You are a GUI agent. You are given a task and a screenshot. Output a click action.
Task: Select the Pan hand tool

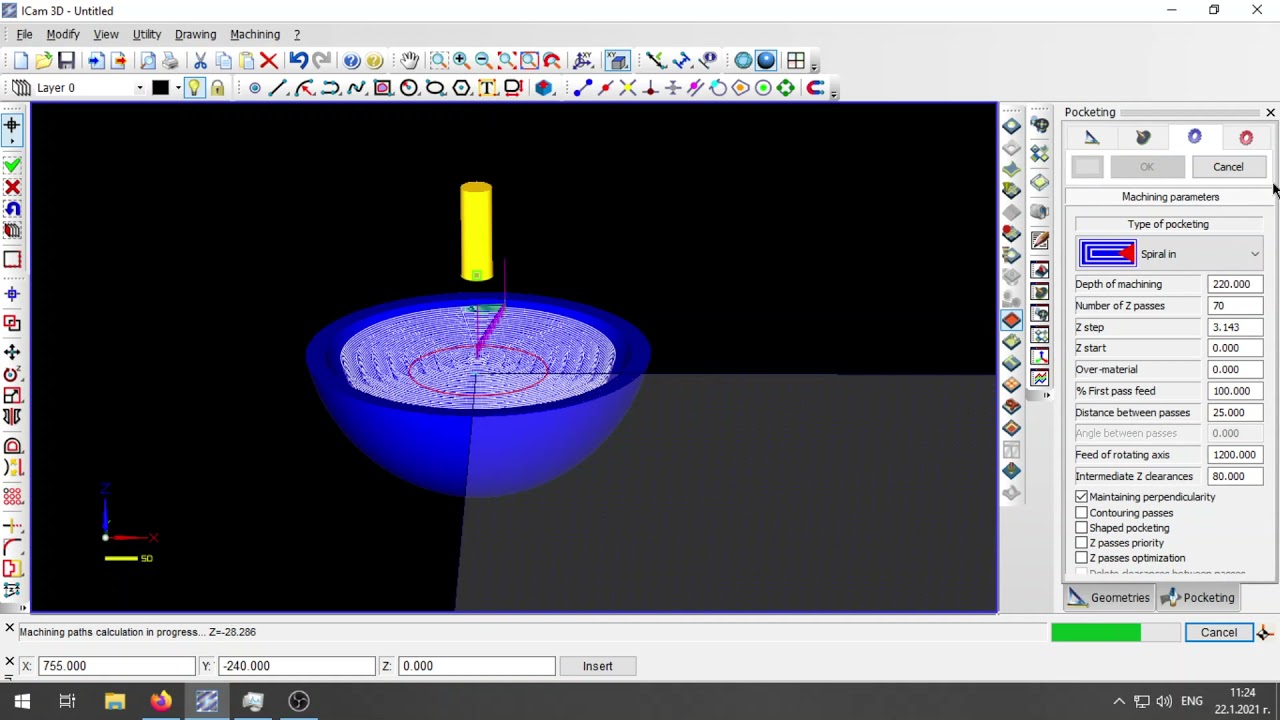409,61
